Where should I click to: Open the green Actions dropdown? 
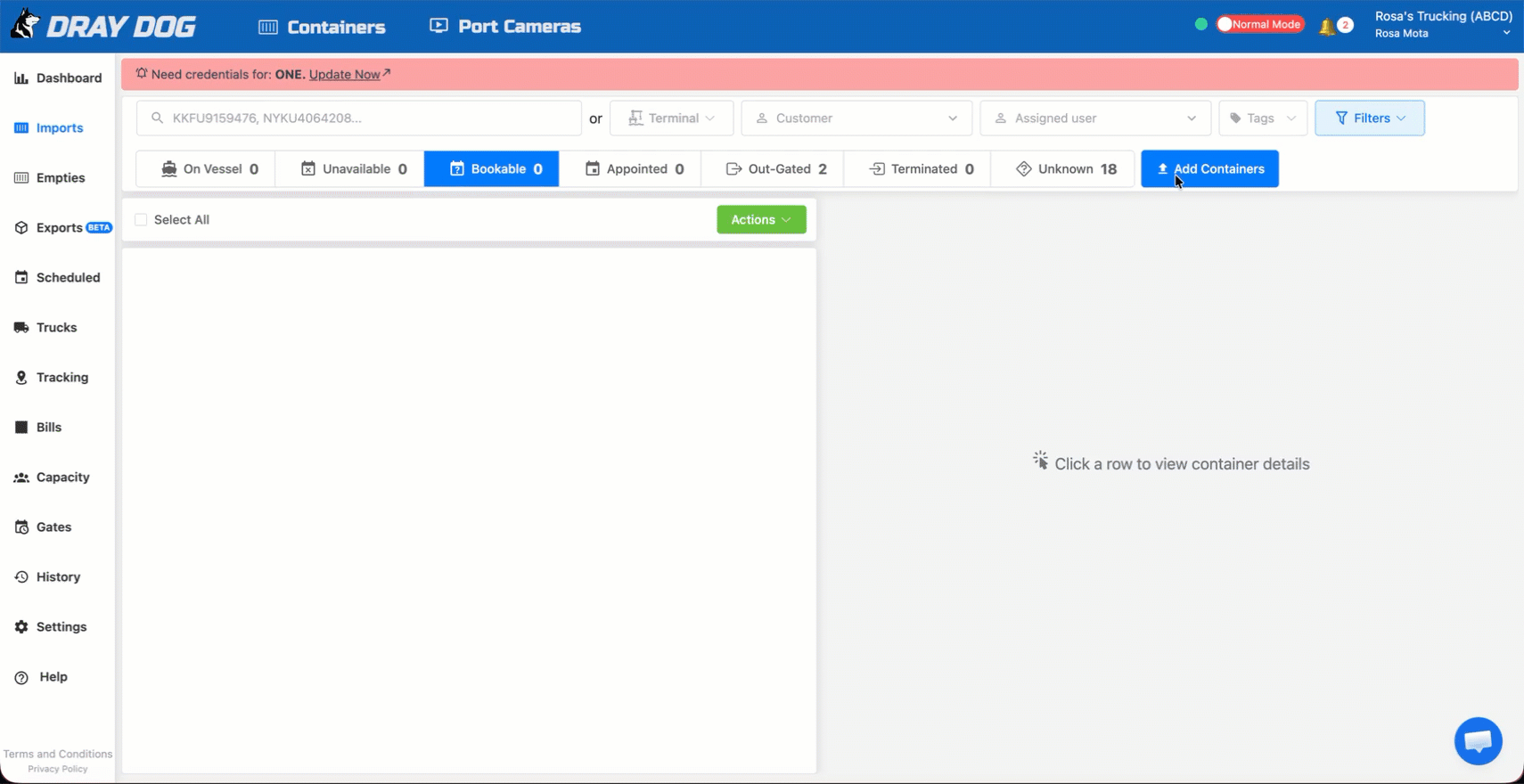pos(761,220)
